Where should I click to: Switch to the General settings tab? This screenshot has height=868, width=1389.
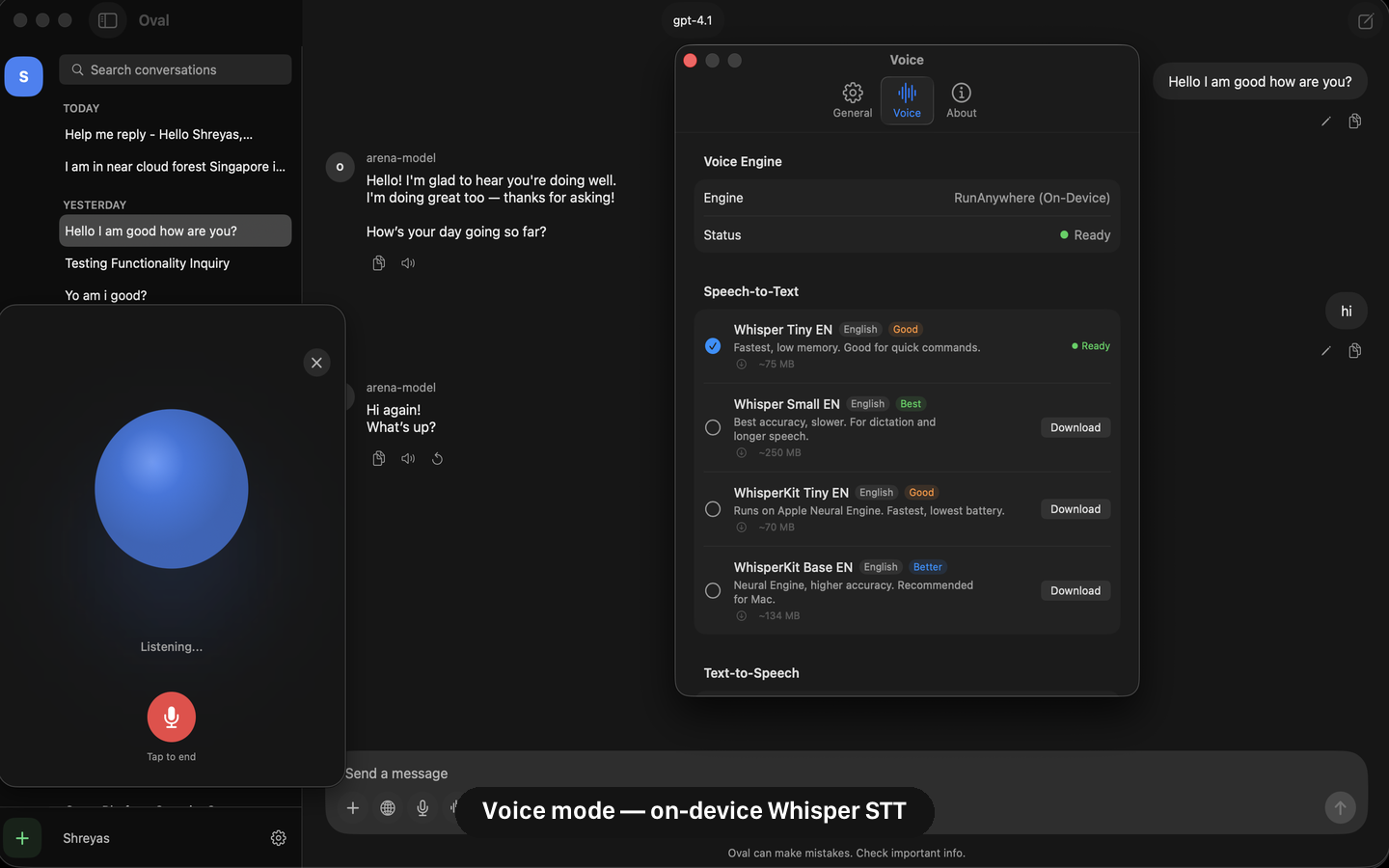click(853, 100)
